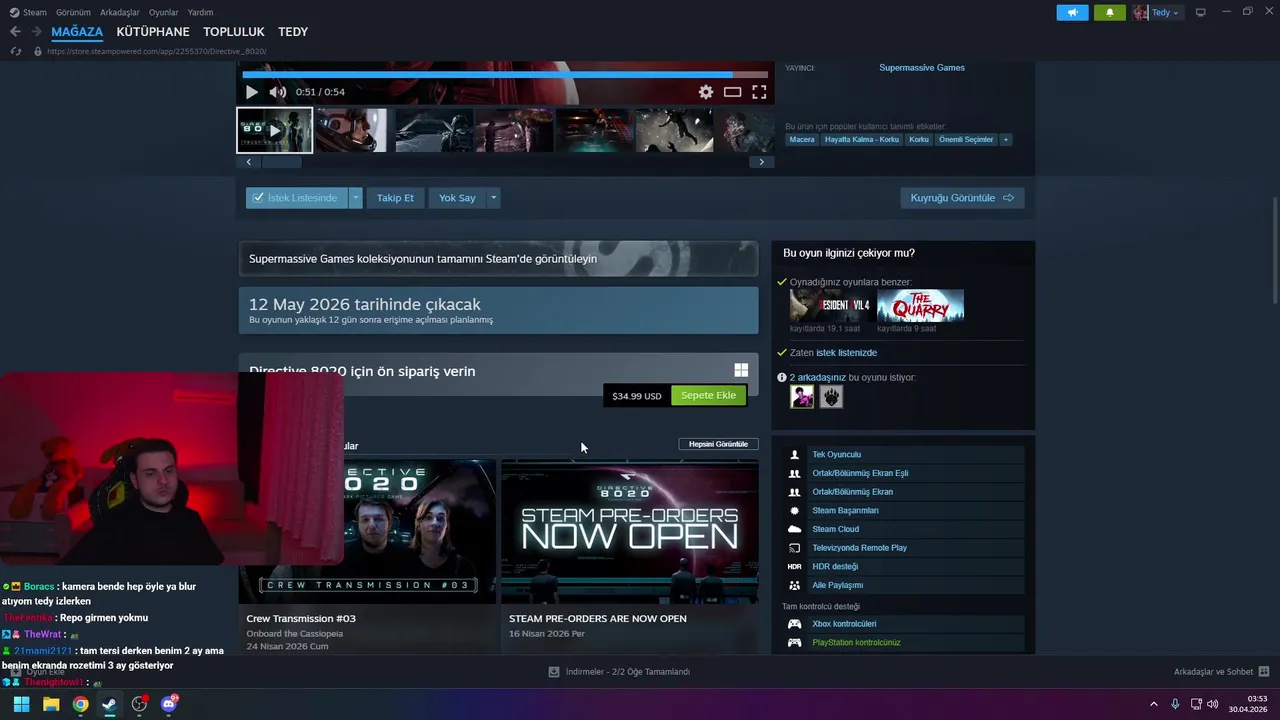This screenshot has width=1280, height=720.
Task: Open The Quarry similar game thumbnail
Action: tap(920, 306)
